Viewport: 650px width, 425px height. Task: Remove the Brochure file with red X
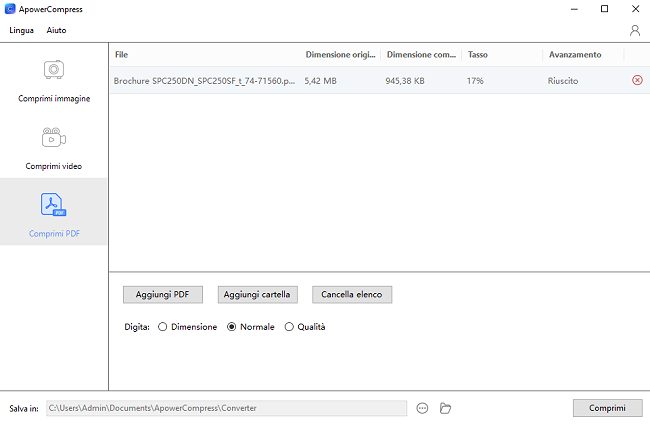[x=637, y=80]
